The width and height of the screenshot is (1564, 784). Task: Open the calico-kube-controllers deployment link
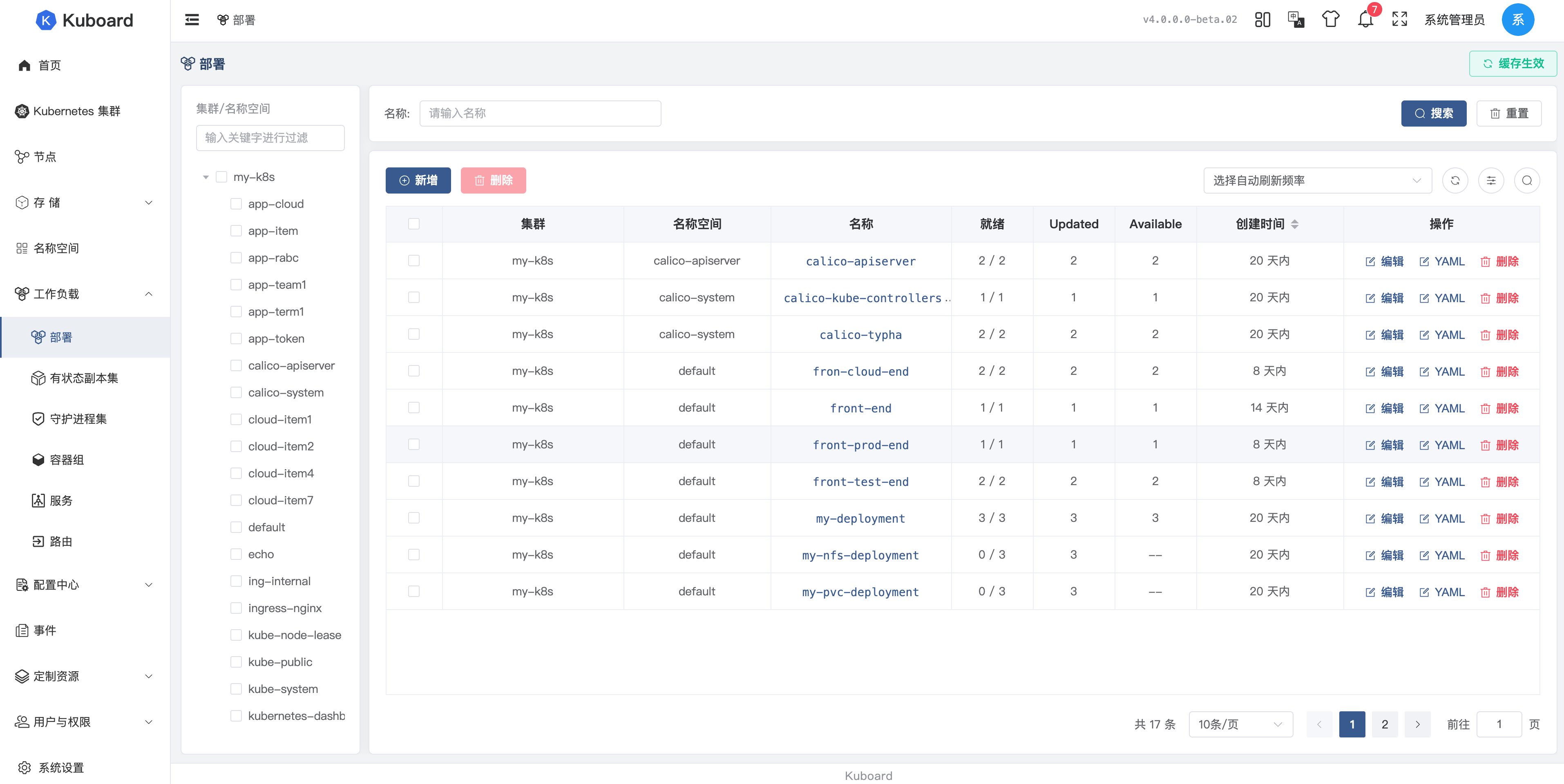click(x=867, y=298)
